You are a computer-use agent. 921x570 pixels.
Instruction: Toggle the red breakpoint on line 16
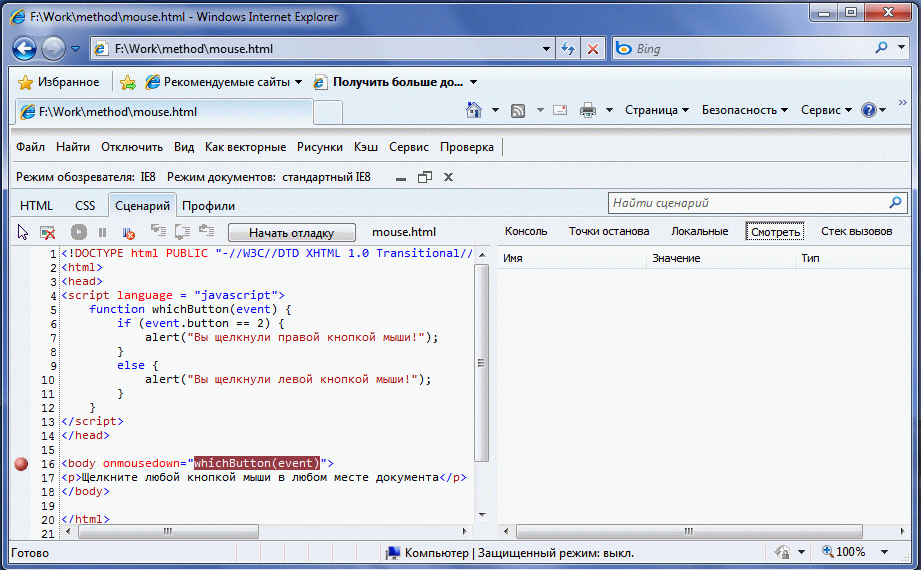tap(21, 464)
